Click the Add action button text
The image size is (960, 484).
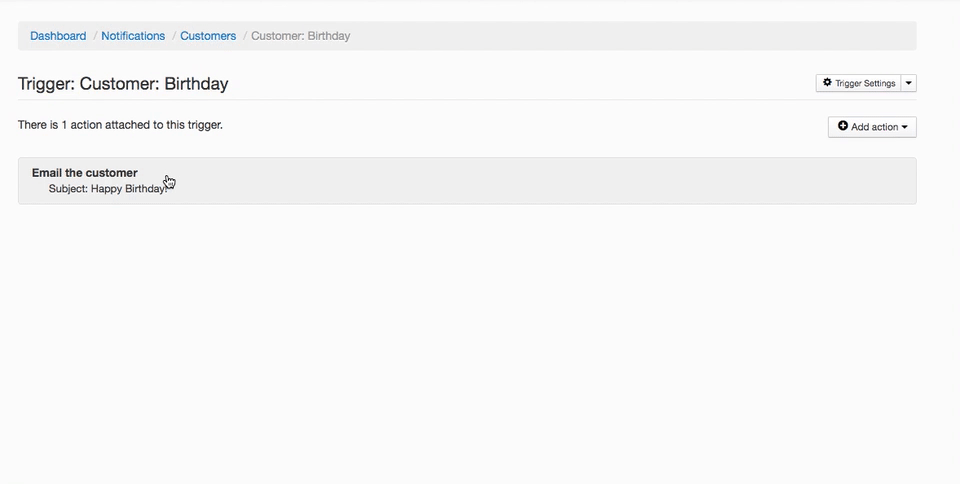point(874,127)
